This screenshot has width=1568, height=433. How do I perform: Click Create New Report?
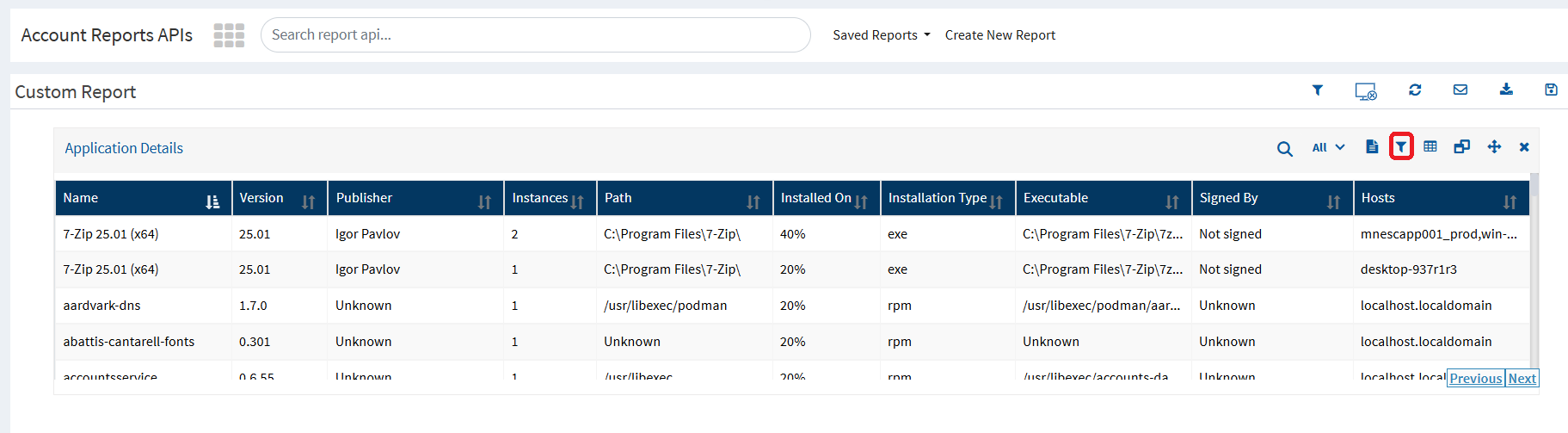pyautogui.click(x=999, y=35)
